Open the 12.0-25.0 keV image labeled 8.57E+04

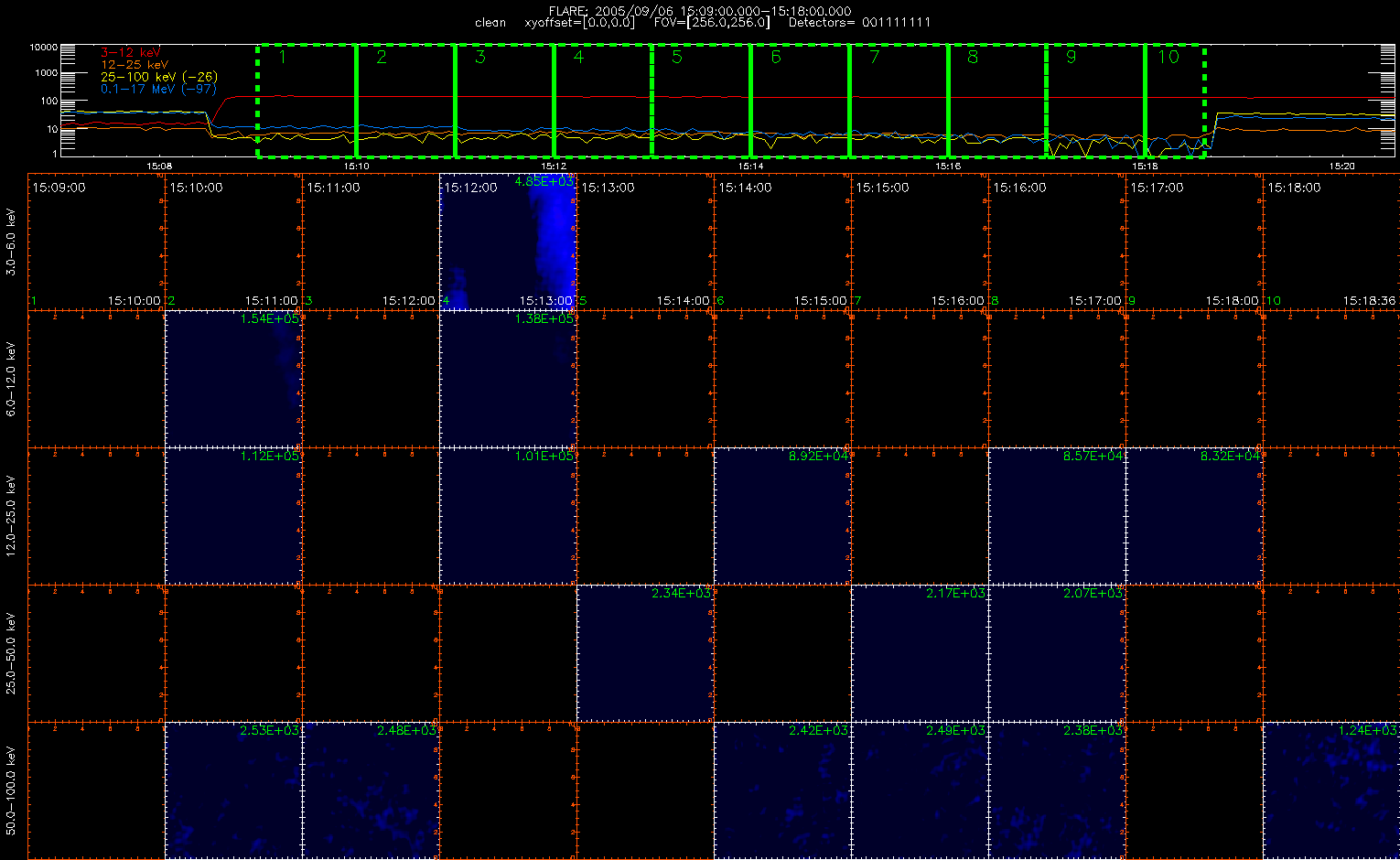[1057, 516]
